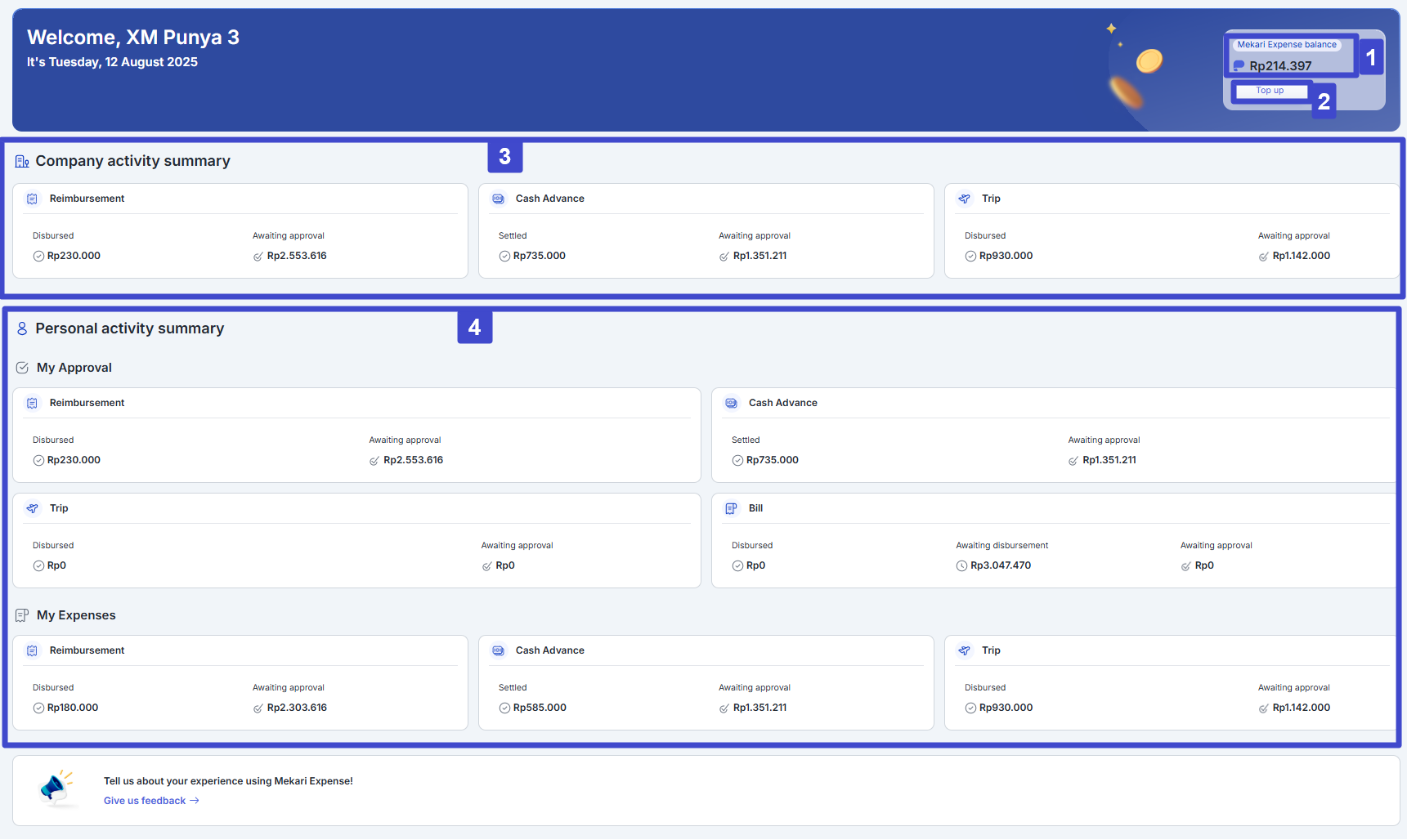Click My Expenses Reimbursement awaiting approval Rp2.303.616
Image resolution: width=1407 pixels, height=840 pixels.
[296, 708]
